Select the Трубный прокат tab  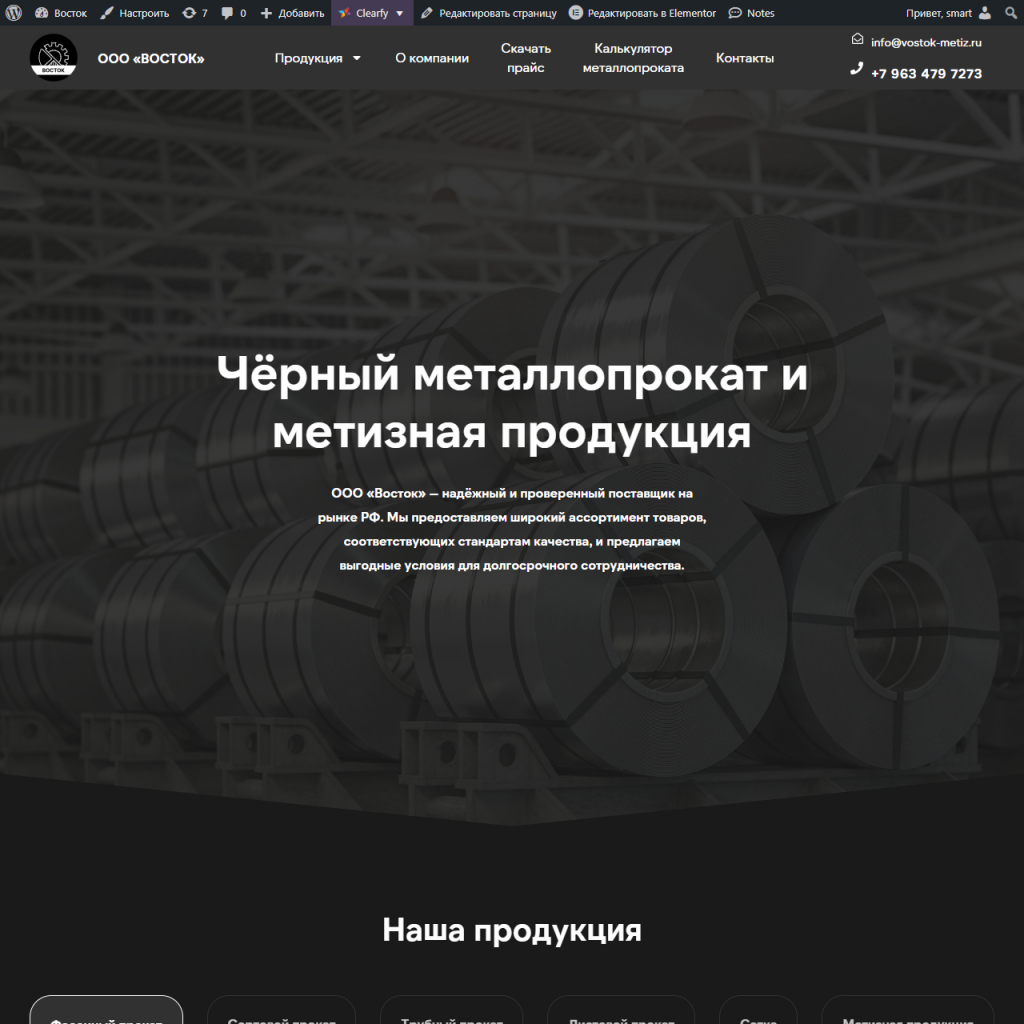pos(451,1010)
